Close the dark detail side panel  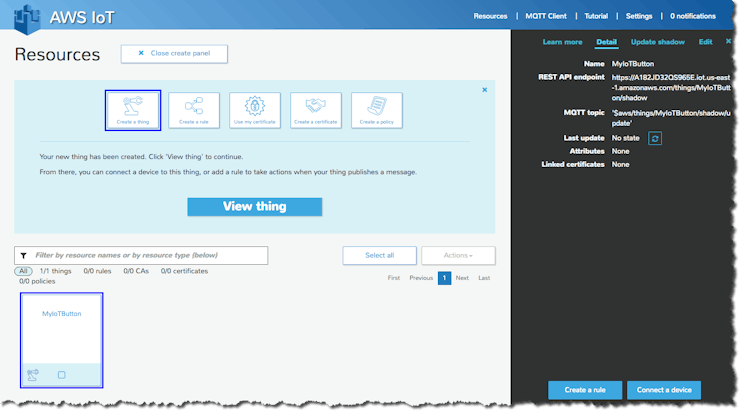pyautogui.click(x=728, y=42)
